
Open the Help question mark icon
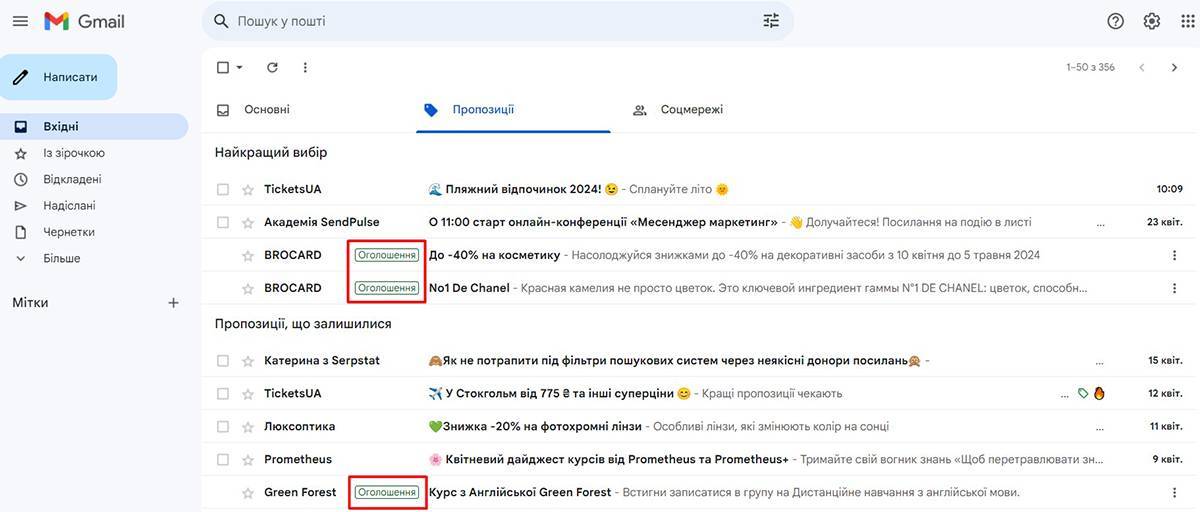click(x=1116, y=21)
